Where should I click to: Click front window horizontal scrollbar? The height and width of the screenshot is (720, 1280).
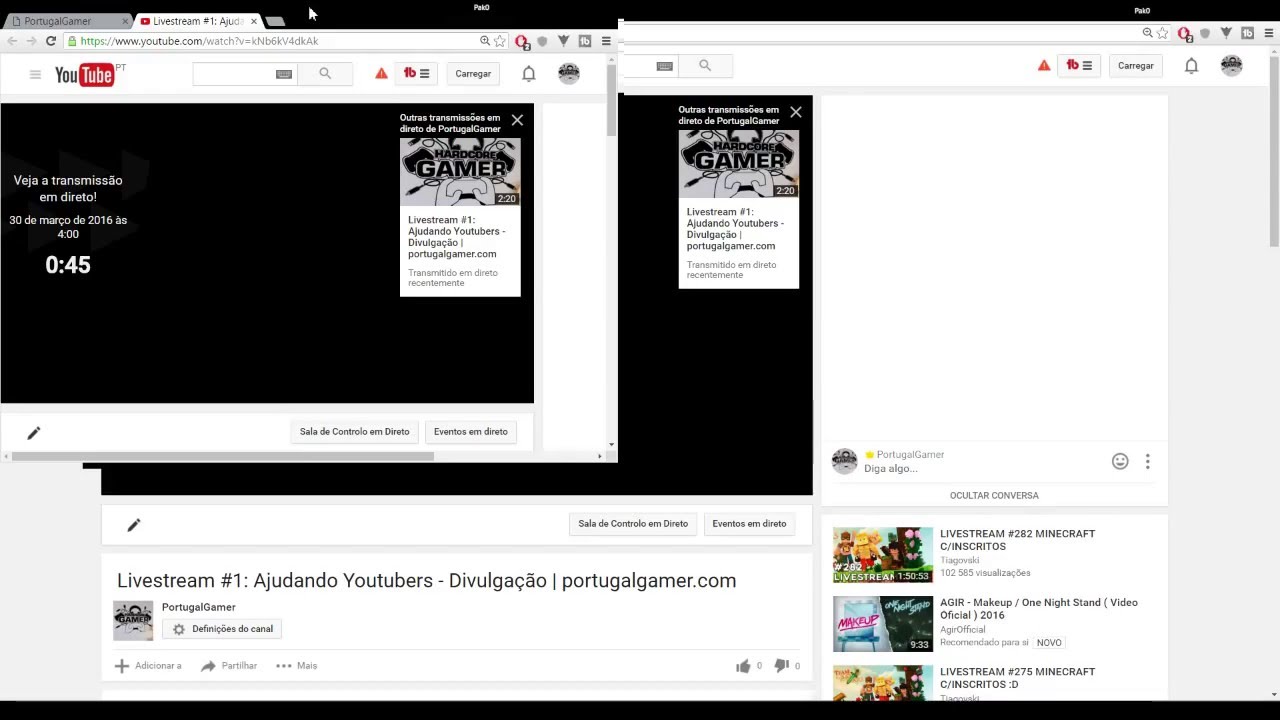coord(223,456)
